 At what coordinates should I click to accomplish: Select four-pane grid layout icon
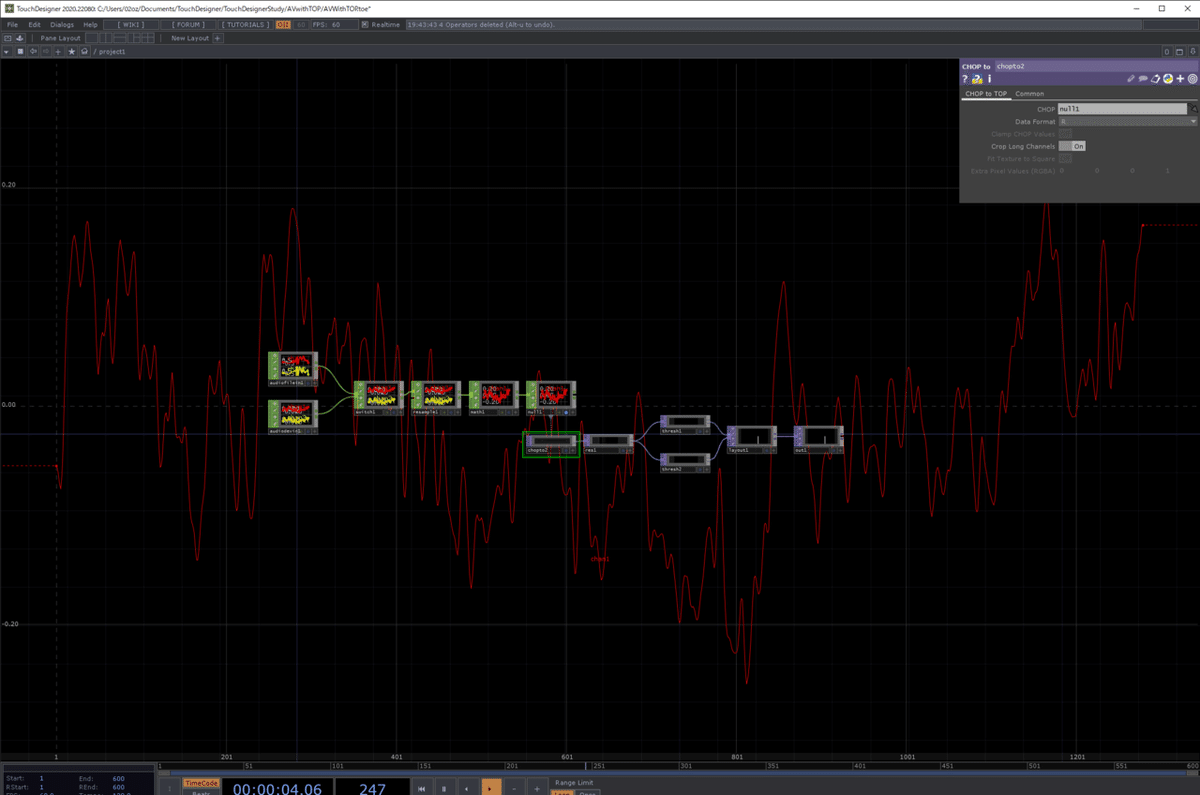148,38
